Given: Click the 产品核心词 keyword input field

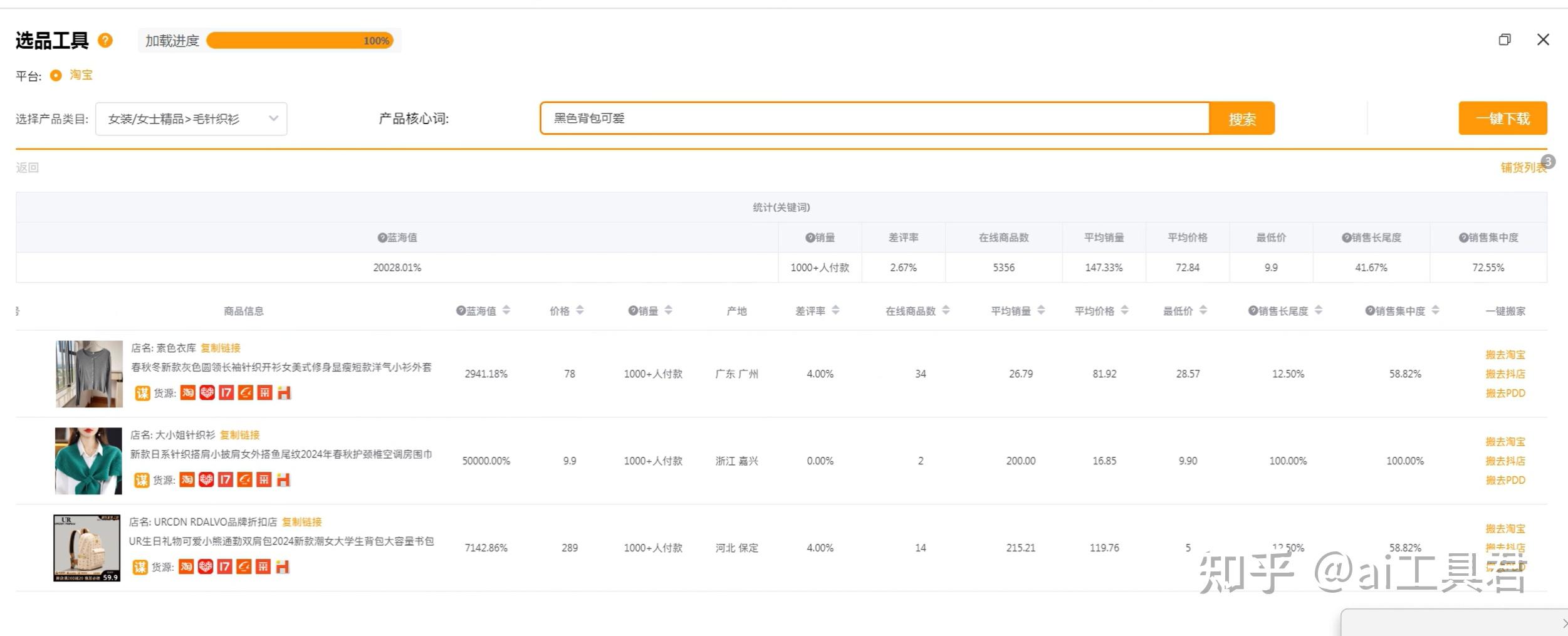Looking at the screenshot, I should click(874, 118).
